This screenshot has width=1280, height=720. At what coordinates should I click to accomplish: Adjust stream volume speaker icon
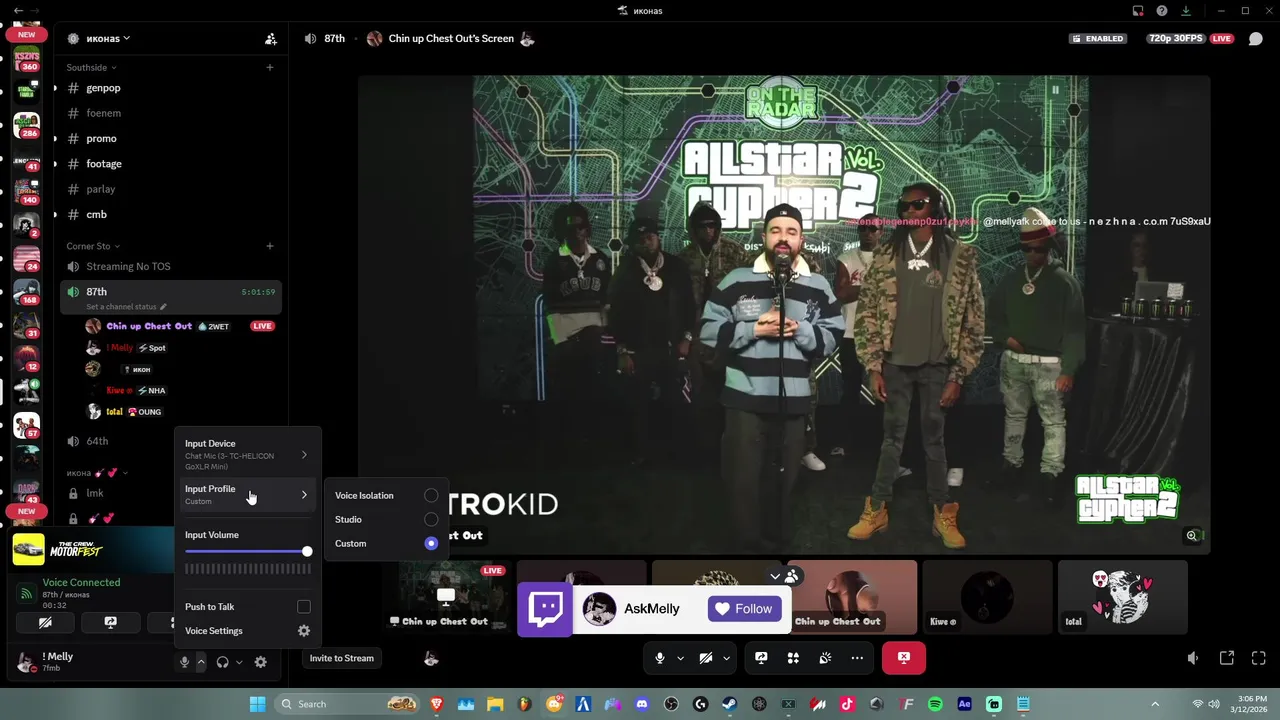coord(1192,658)
